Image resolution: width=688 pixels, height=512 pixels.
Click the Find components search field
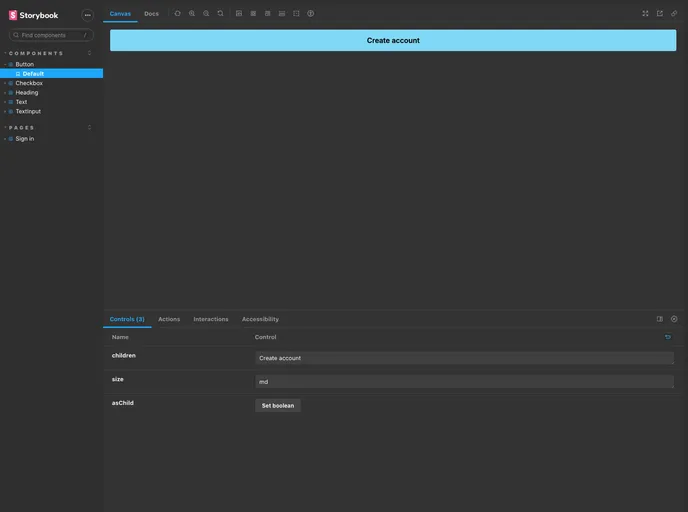coord(51,35)
